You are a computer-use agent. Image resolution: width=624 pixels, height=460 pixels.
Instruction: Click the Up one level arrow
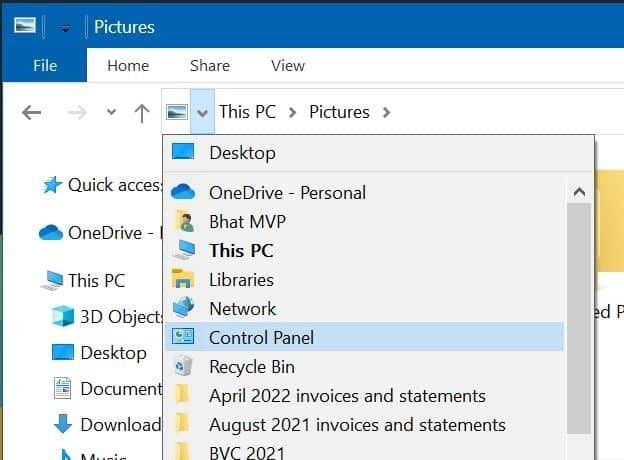(x=142, y=112)
